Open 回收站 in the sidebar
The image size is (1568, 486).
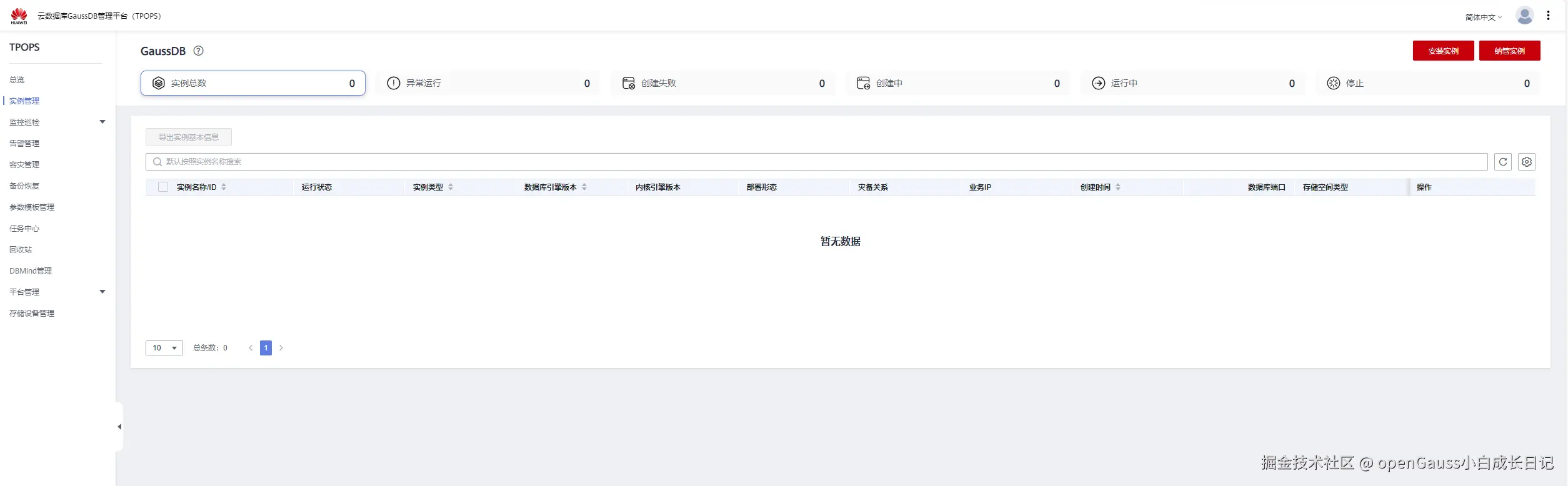click(21, 249)
